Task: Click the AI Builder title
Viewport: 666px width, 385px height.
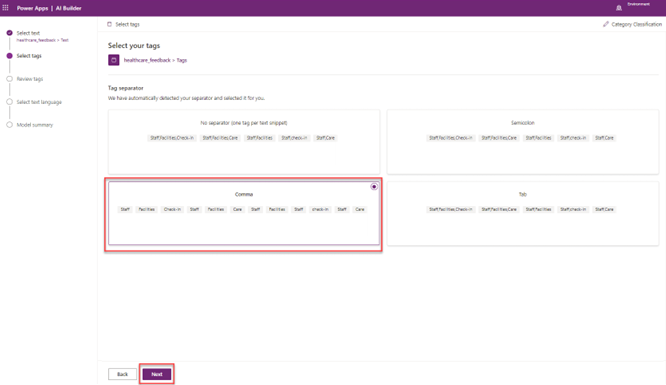Action: (x=68, y=8)
